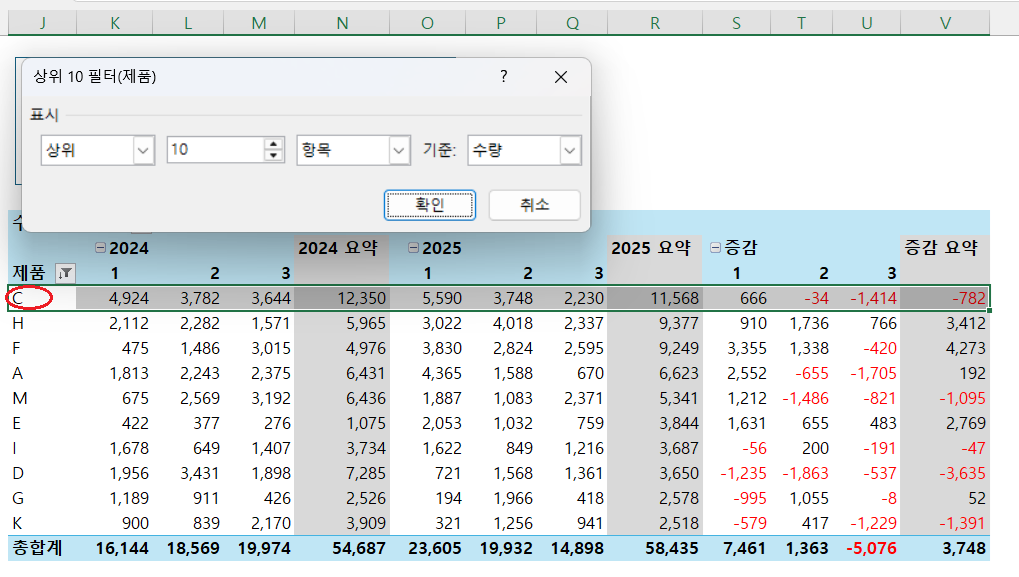The height and width of the screenshot is (577, 1019).
Task: Select column R header
Action: [655, 23]
